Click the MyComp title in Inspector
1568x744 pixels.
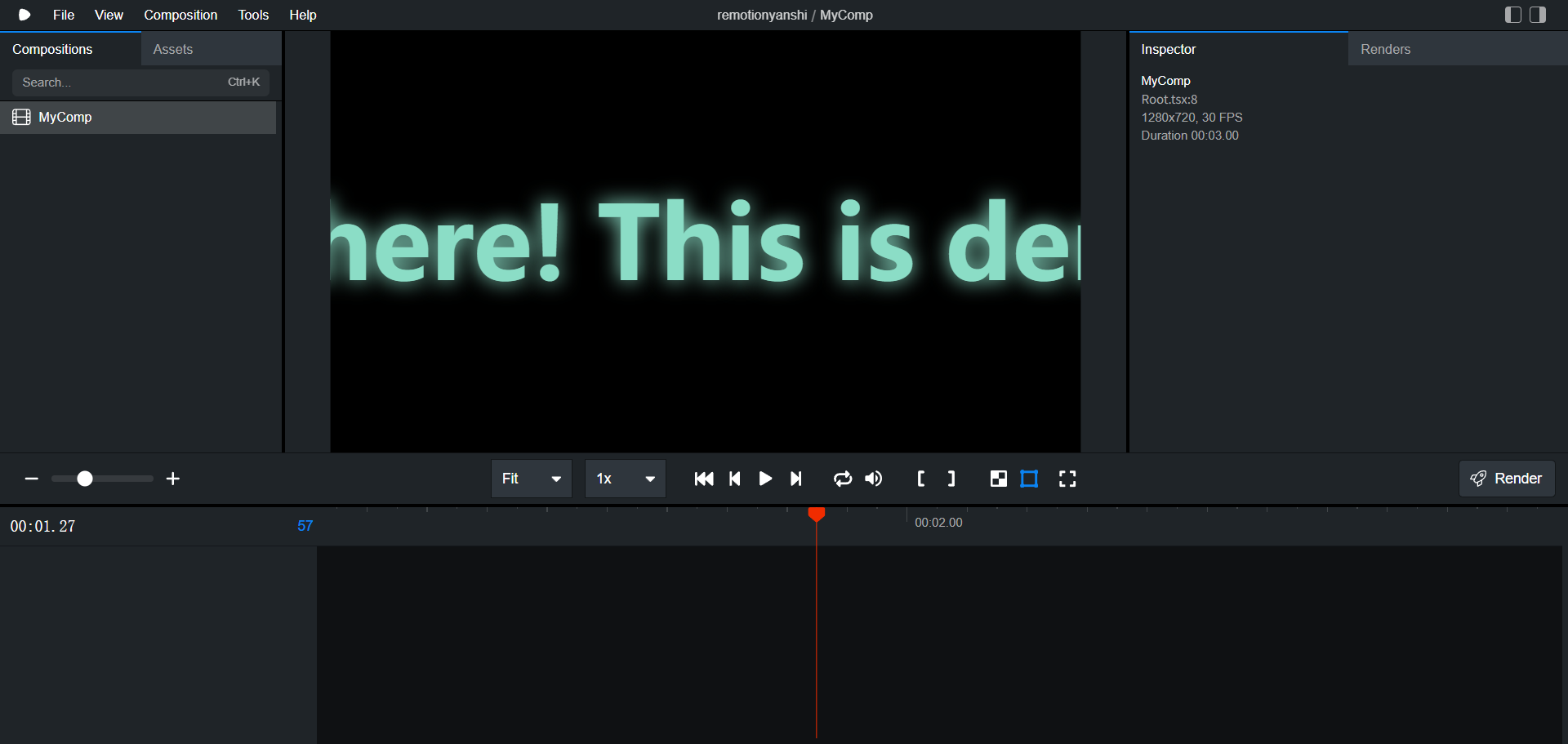coord(1165,81)
